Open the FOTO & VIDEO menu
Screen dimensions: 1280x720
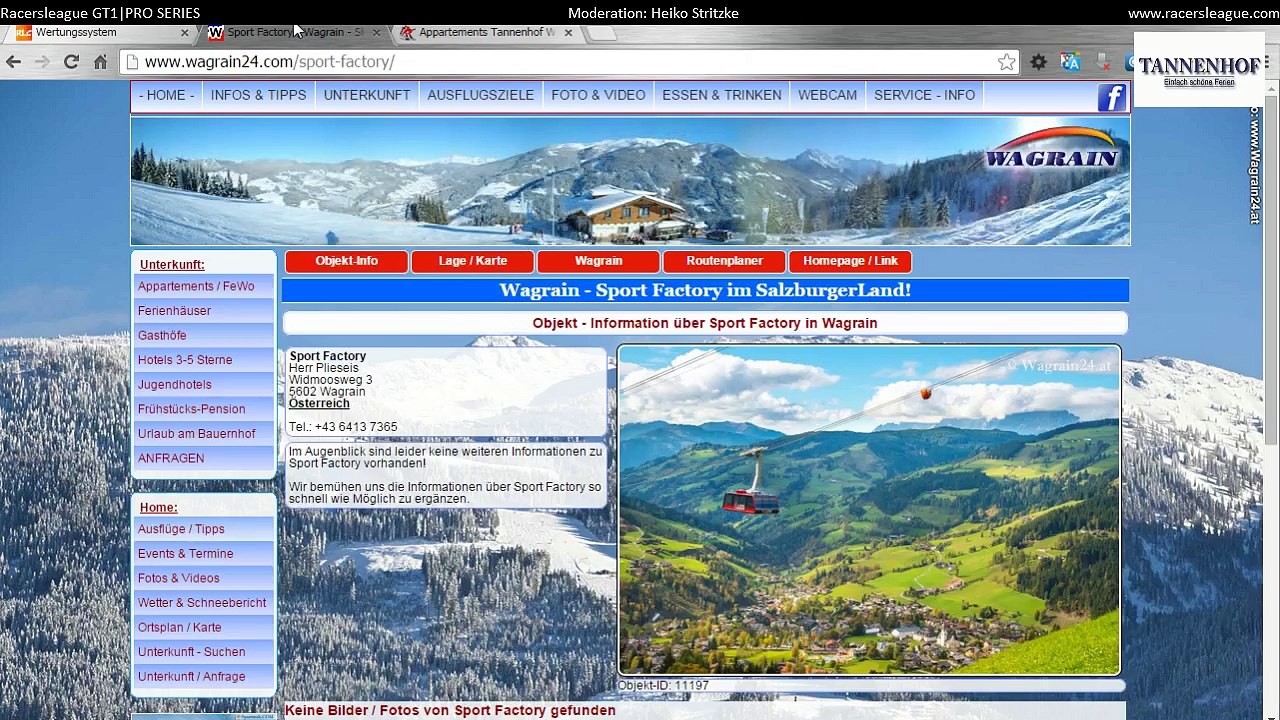[598, 95]
